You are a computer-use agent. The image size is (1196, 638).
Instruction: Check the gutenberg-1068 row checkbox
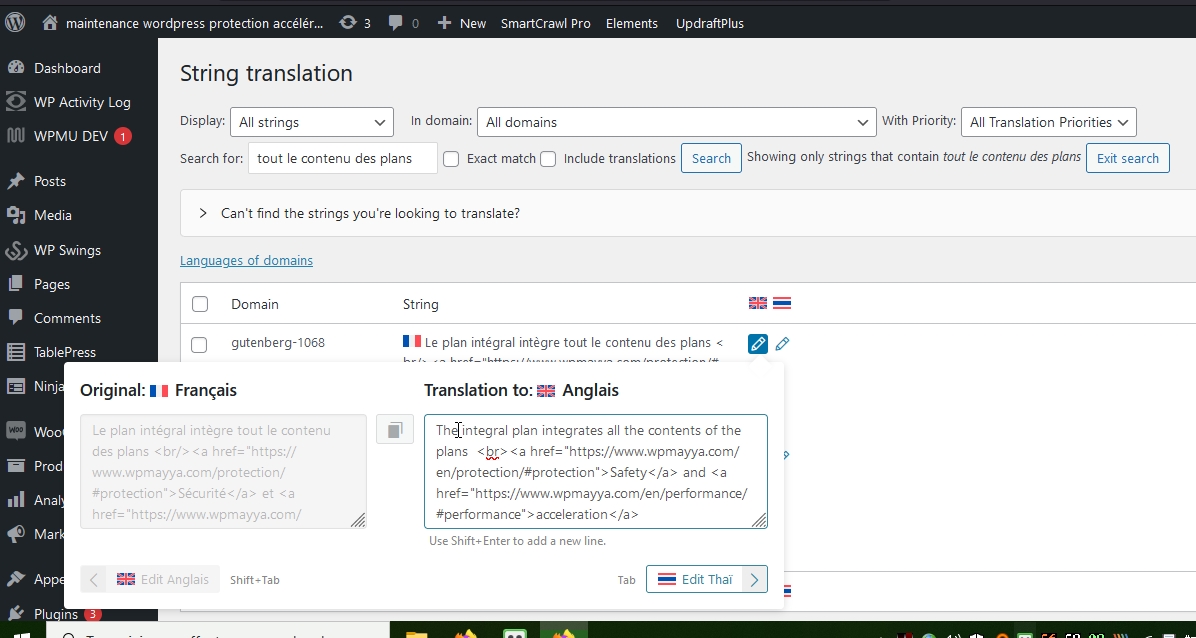pos(199,344)
